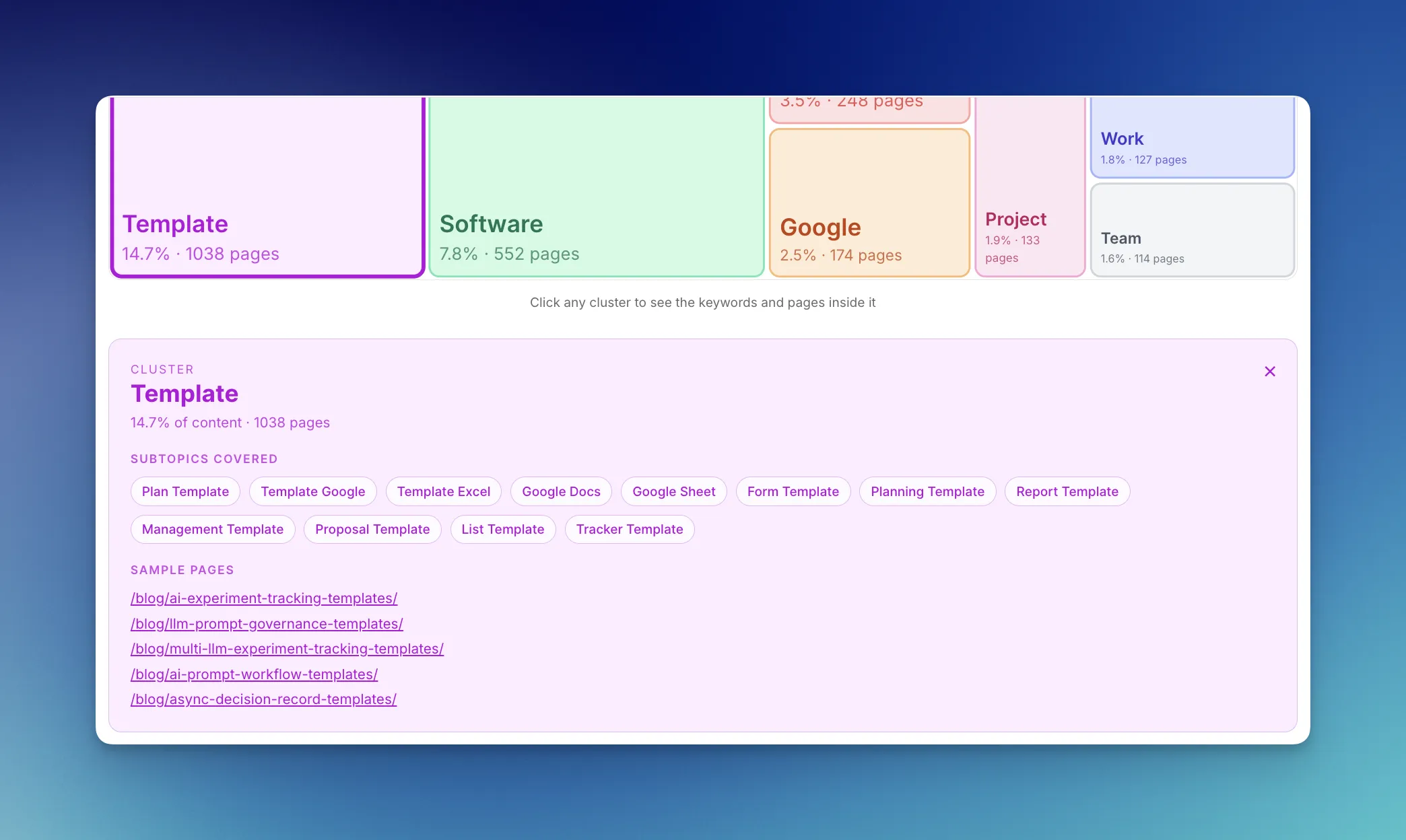
Task: Click the Team cluster tile
Action: coord(1192,230)
